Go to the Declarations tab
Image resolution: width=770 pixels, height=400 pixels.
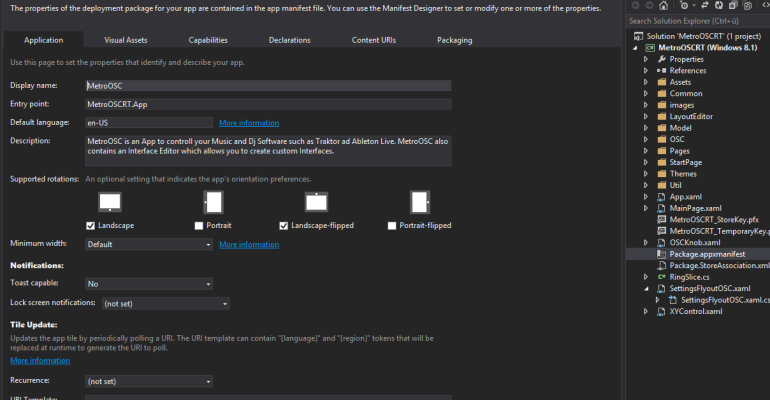(290, 40)
